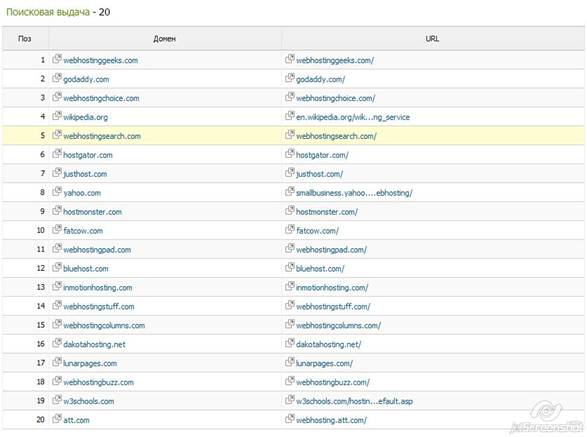Open external-link icon next to godaddy.com/ URL
The height and width of the screenshot is (437, 587).
point(289,78)
